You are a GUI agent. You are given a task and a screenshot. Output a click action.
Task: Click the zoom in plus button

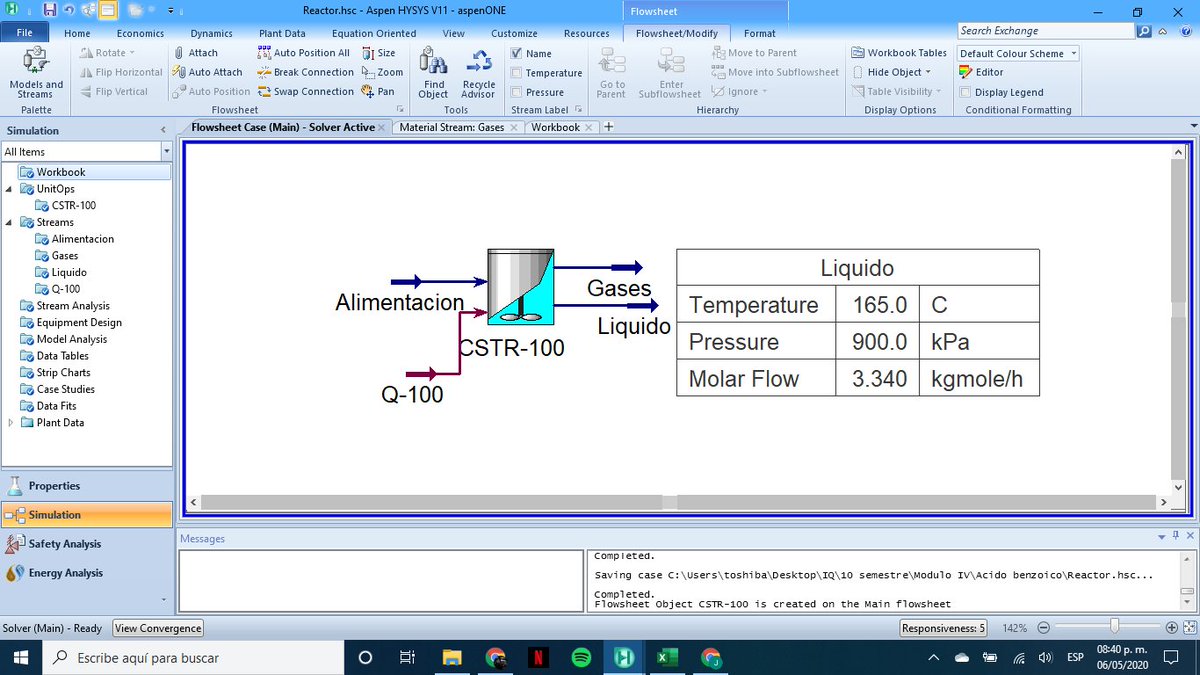(1172, 628)
